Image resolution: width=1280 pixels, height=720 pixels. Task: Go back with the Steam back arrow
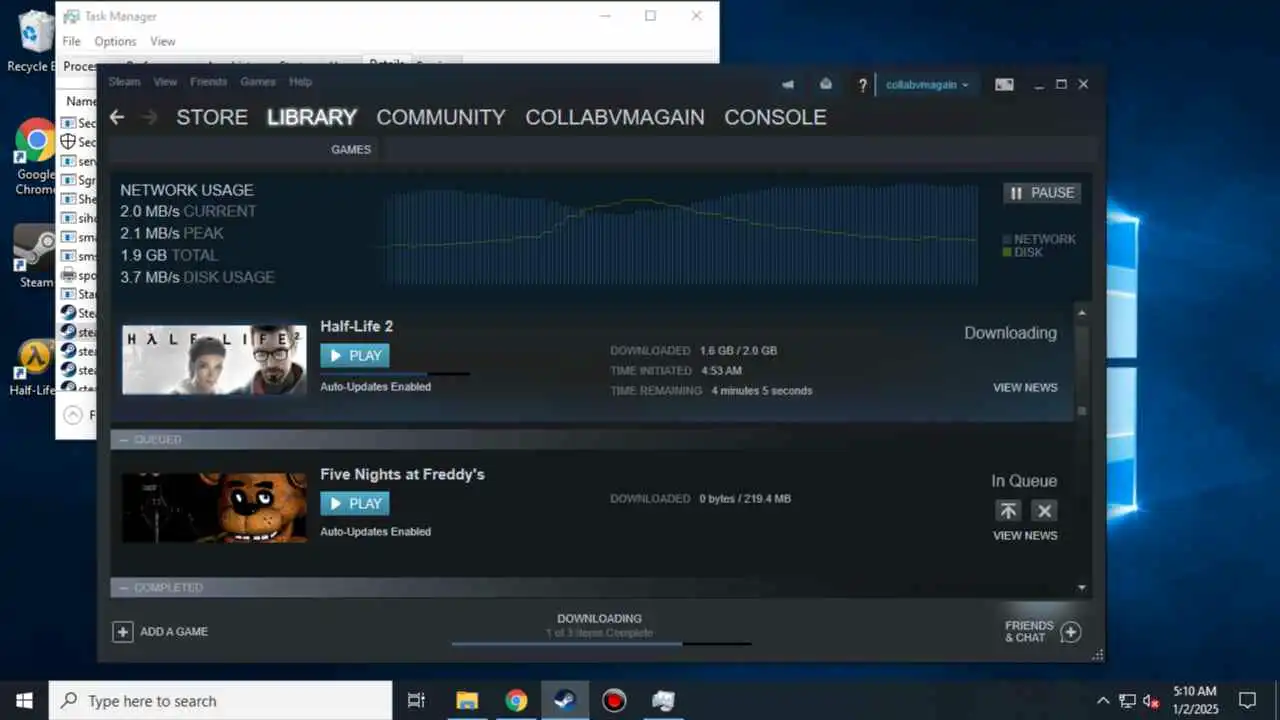[x=117, y=117]
